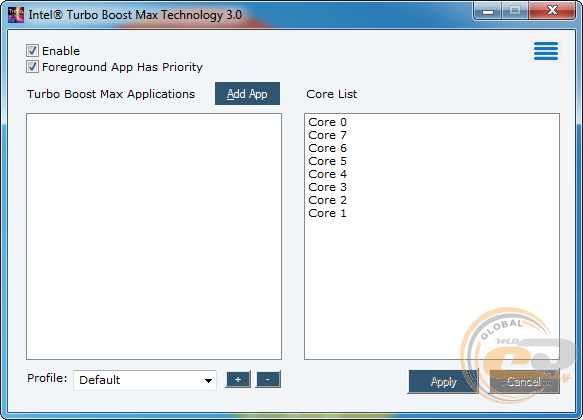This screenshot has width=583, height=420.
Task: Select Core 2 in the Core List
Action: [327, 200]
